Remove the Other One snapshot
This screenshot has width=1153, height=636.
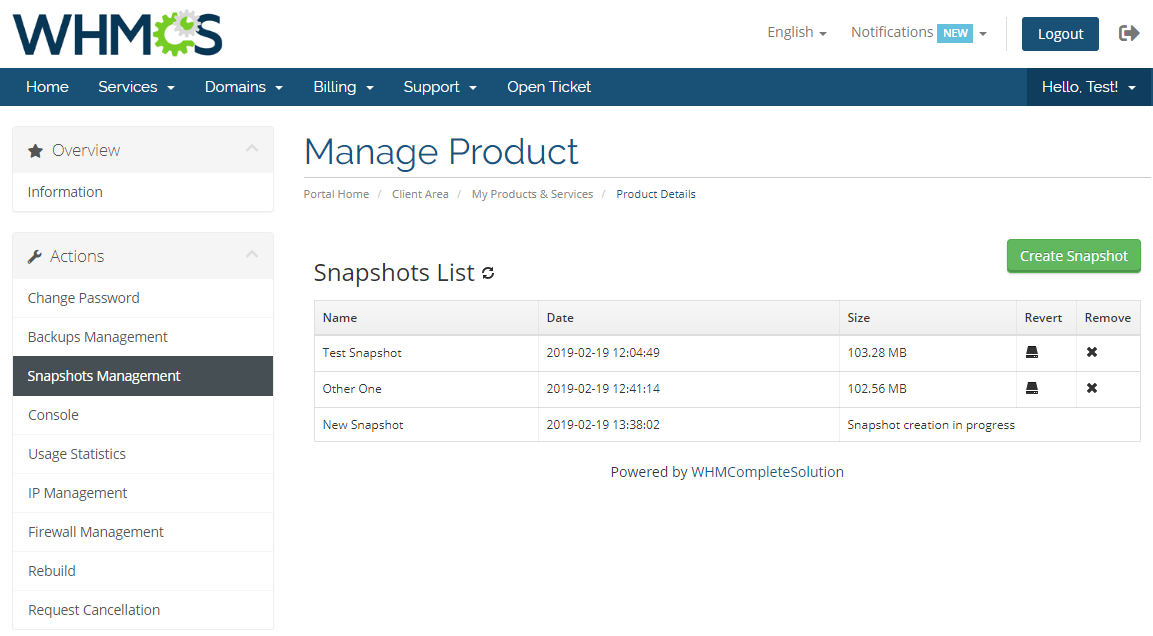coord(1092,388)
